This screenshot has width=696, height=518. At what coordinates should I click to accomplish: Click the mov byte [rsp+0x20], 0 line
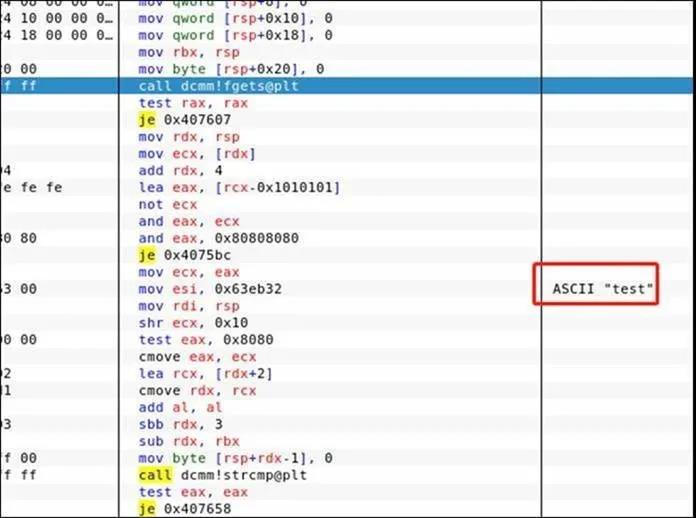click(x=218, y=69)
